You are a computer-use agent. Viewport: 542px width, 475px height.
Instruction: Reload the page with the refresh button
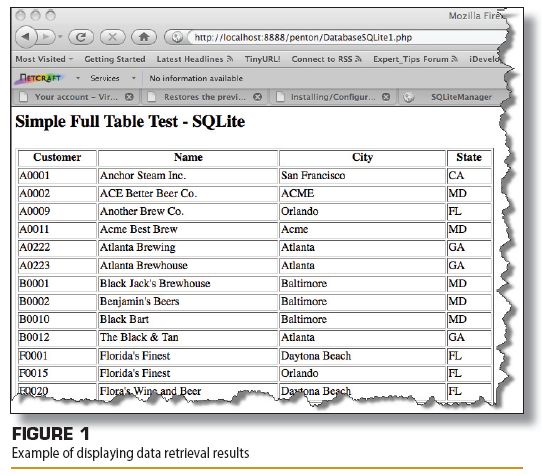(81, 37)
